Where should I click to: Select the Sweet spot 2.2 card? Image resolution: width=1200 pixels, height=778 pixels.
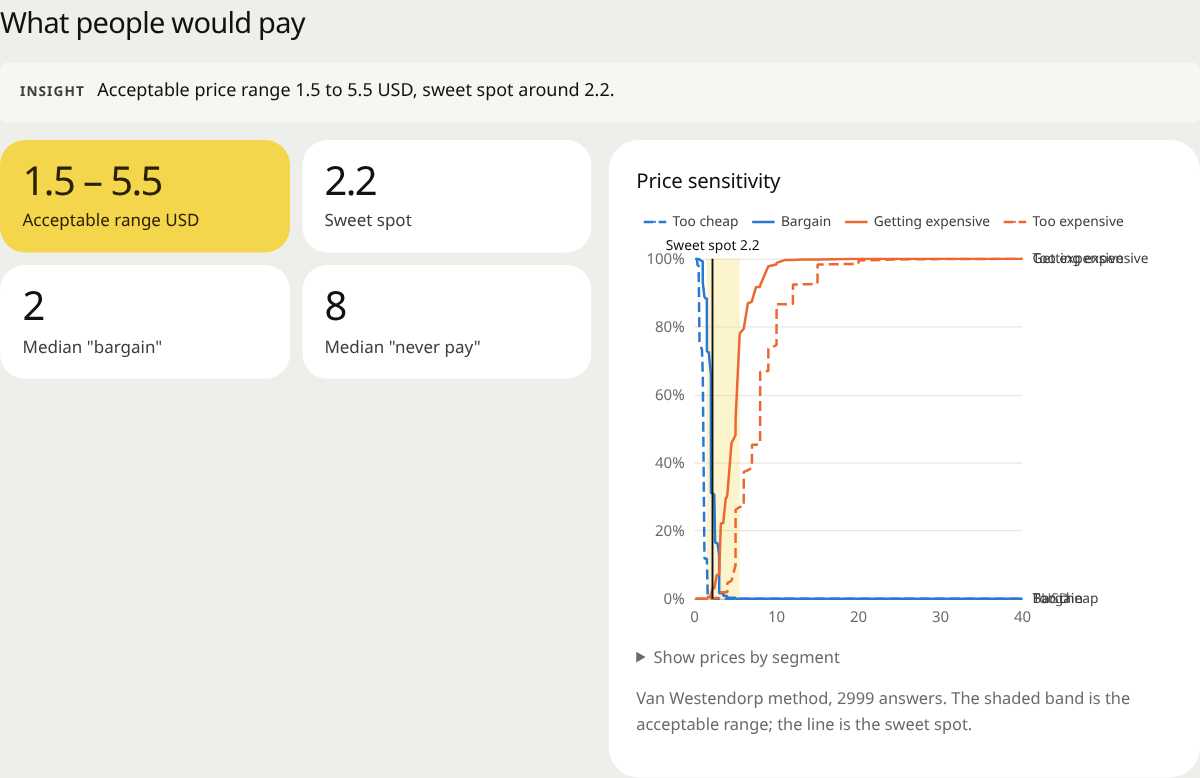click(446, 196)
